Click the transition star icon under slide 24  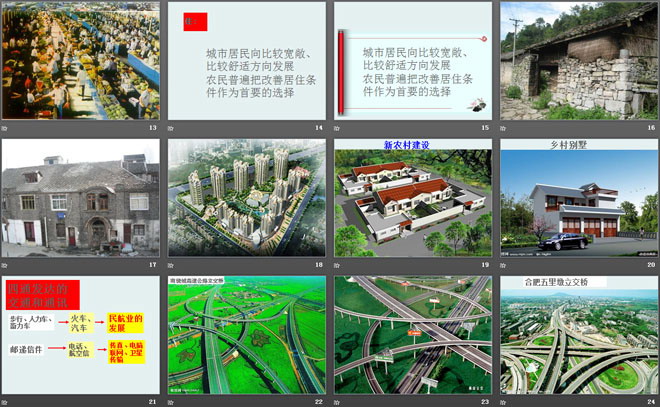coord(503,402)
